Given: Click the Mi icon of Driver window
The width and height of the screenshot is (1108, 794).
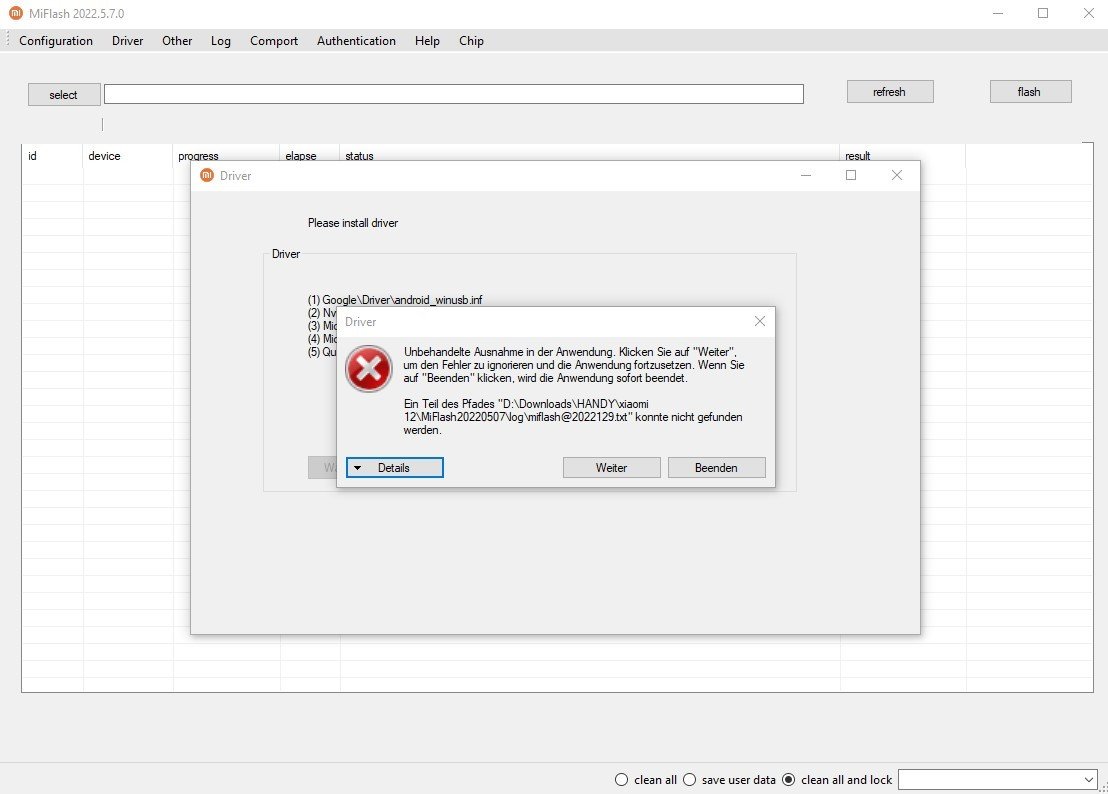Looking at the screenshot, I should 207,175.
